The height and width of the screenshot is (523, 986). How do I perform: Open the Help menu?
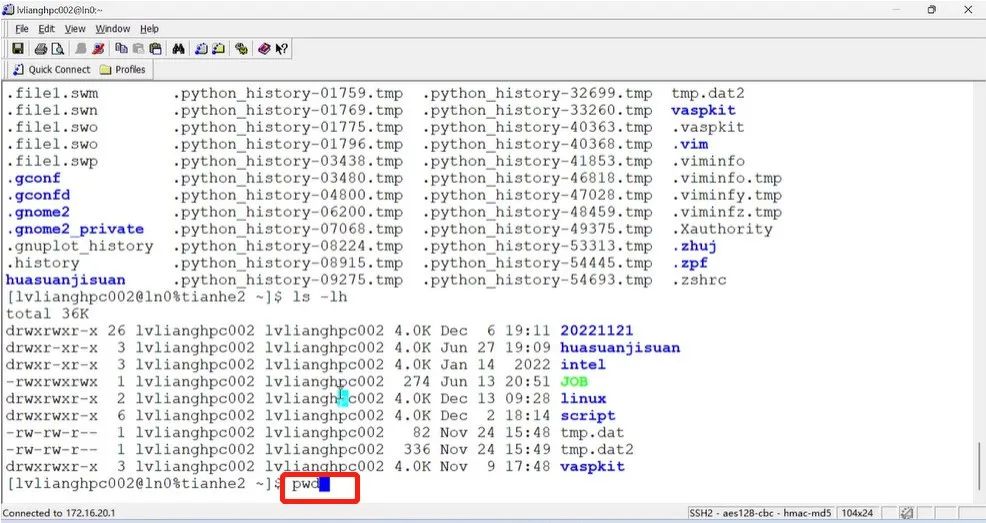tap(149, 29)
